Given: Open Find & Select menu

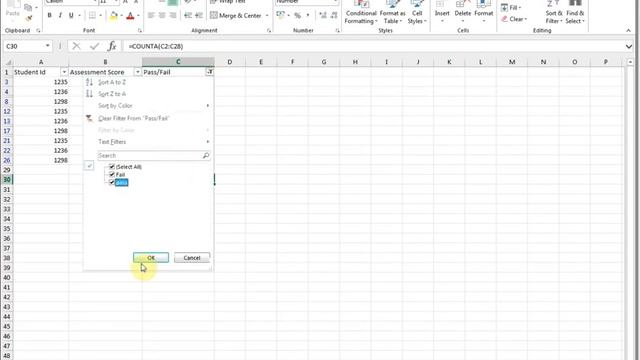Looking at the screenshot, I should (575, 12).
